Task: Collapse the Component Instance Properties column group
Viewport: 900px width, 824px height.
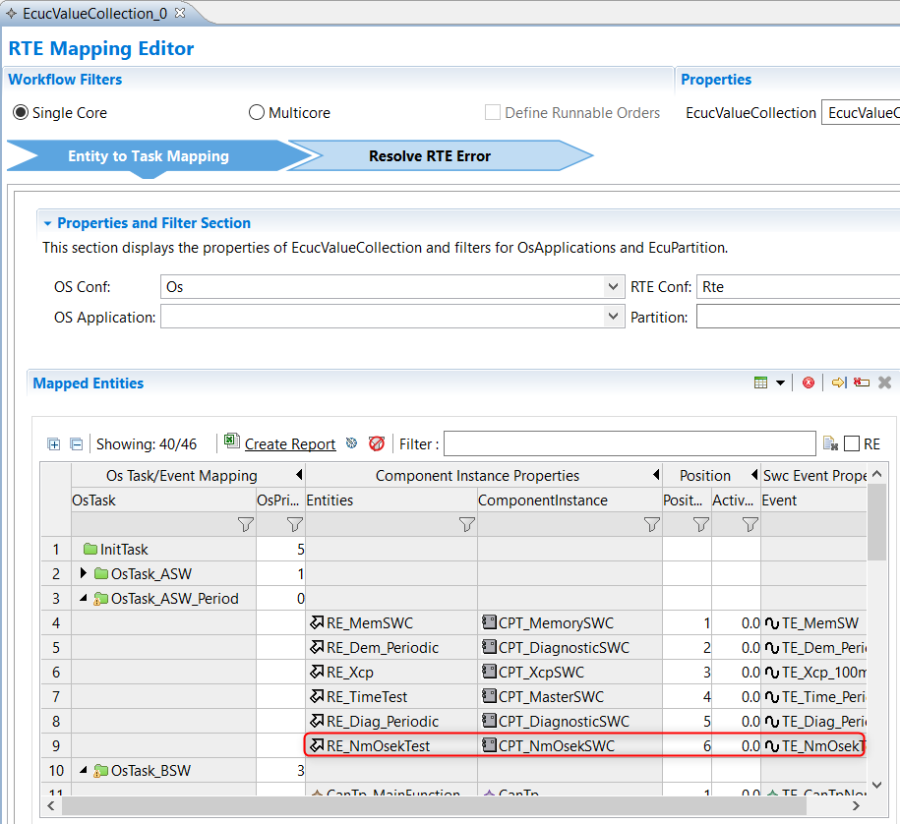Action: pos(656,475)
